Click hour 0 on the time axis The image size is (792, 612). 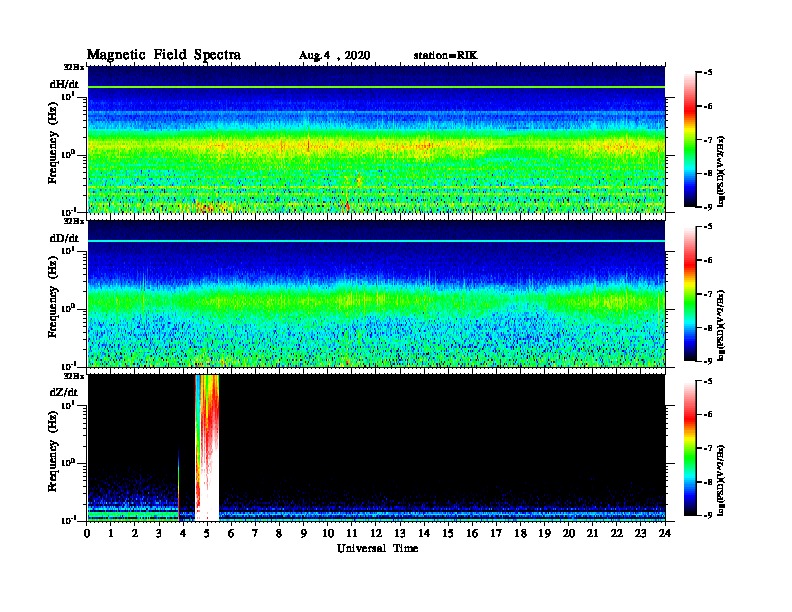click(87, 533)
